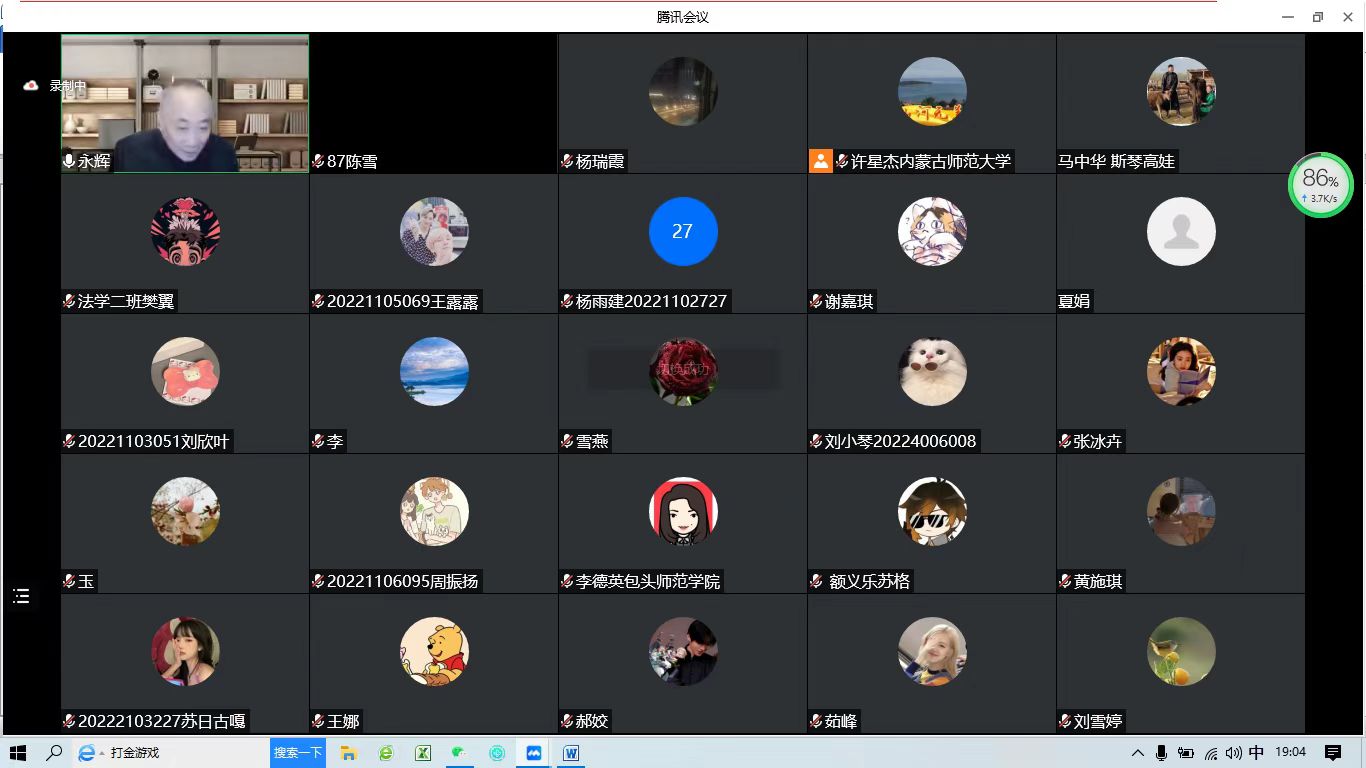Viewport: 1366px width, 768px height.
Task: Click the orange host badge next to 许星杰
Action: (820, 161)
